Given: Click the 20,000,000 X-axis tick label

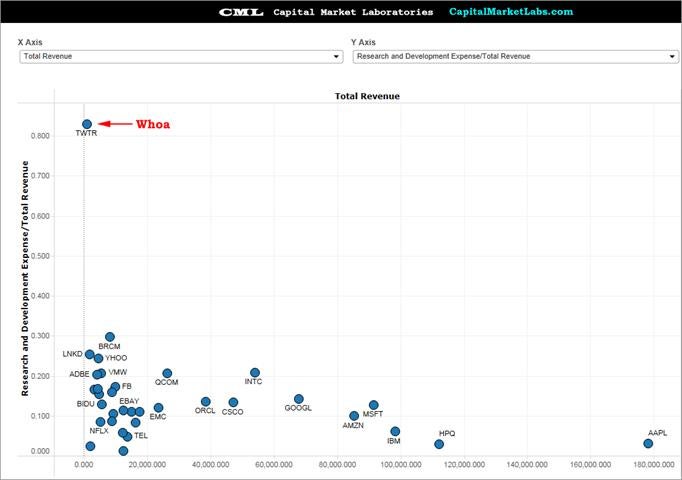Looking at the screenshot, I should click(147, 465).
